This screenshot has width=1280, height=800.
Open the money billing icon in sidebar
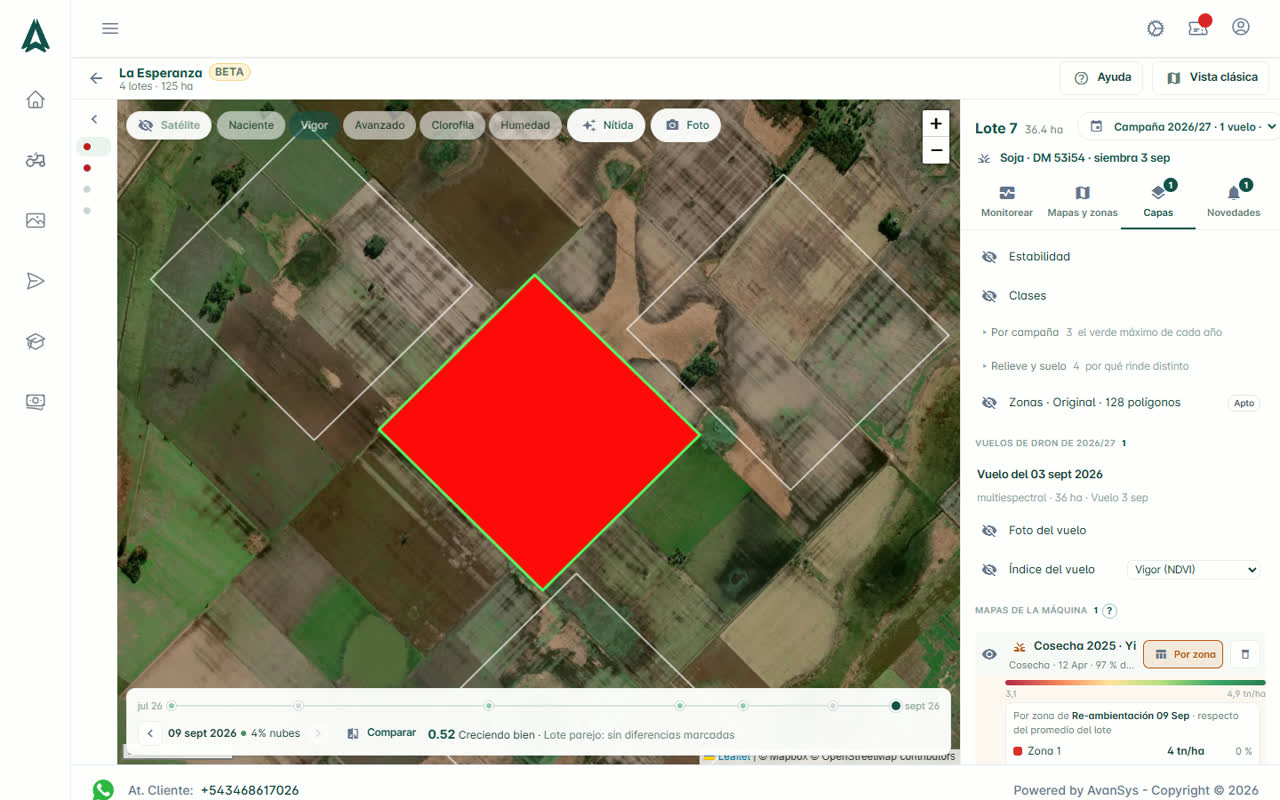click(35, 402)
